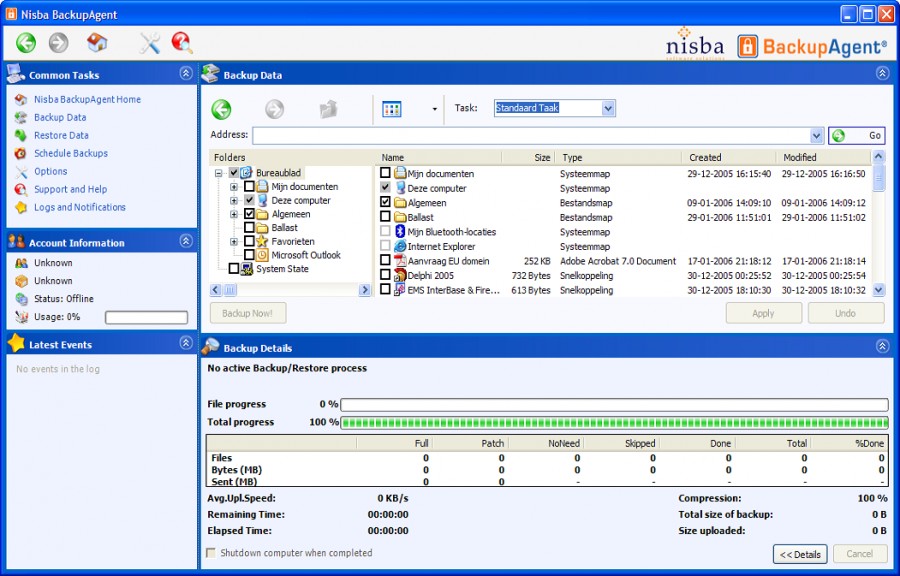
Task: Click the view mode grid icon
Action: [392, 109]
